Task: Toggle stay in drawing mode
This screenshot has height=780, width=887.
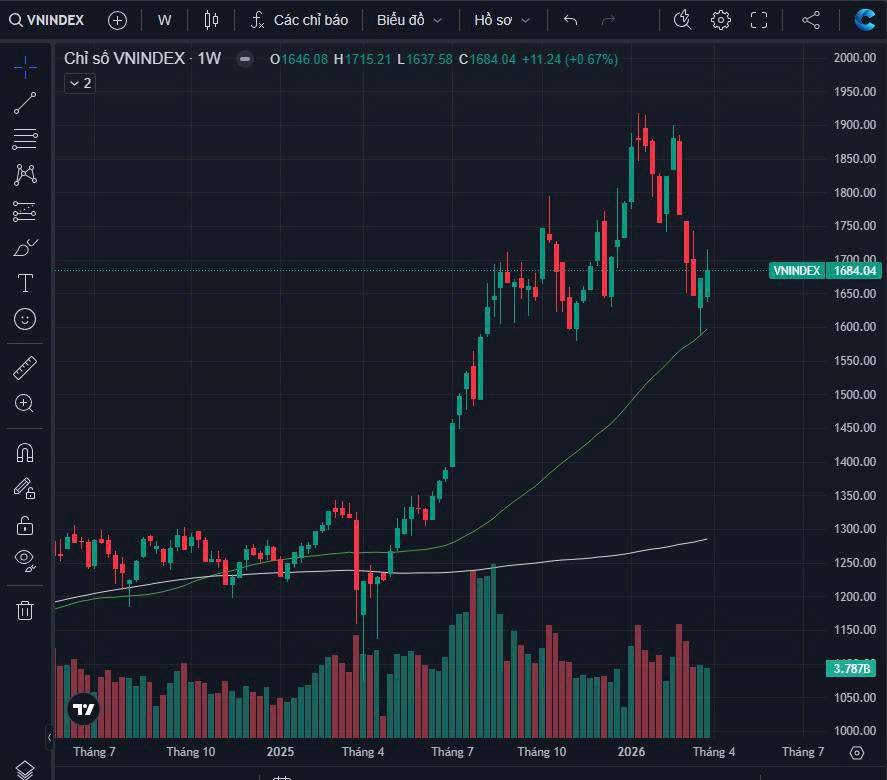Action: click(x=25, y=489)
